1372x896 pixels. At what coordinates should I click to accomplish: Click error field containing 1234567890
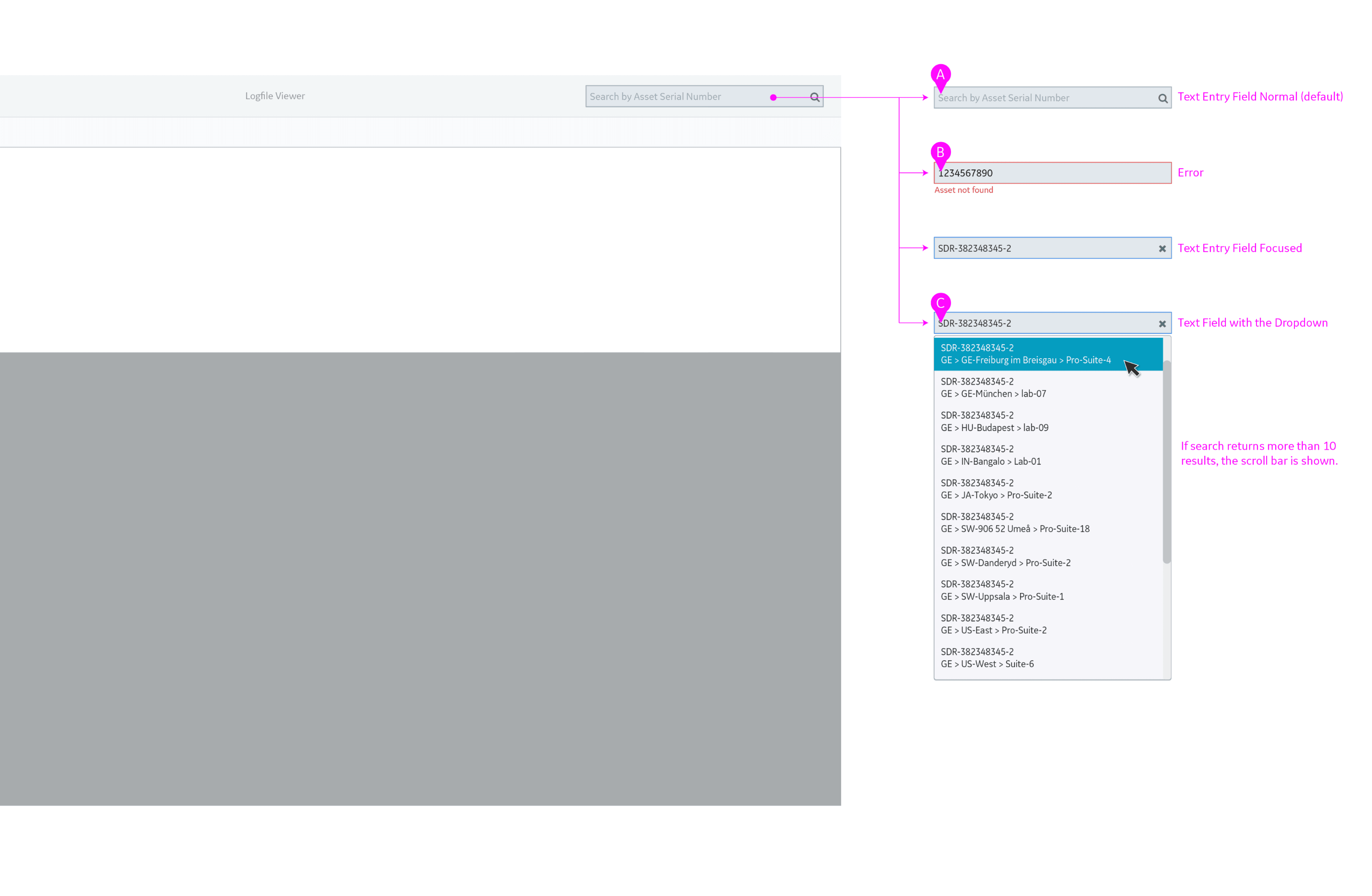point(1052,173)
